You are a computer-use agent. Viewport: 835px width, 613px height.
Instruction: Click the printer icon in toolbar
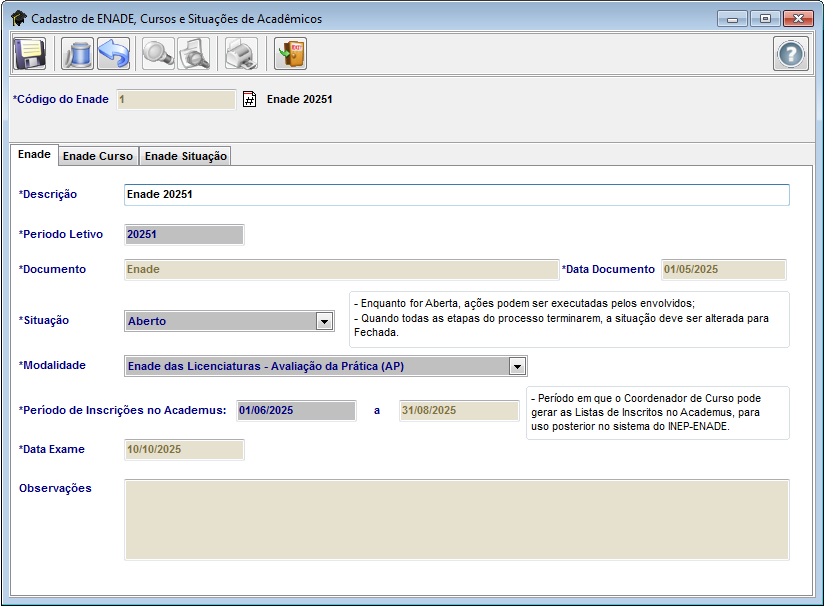tap(240, 53)
